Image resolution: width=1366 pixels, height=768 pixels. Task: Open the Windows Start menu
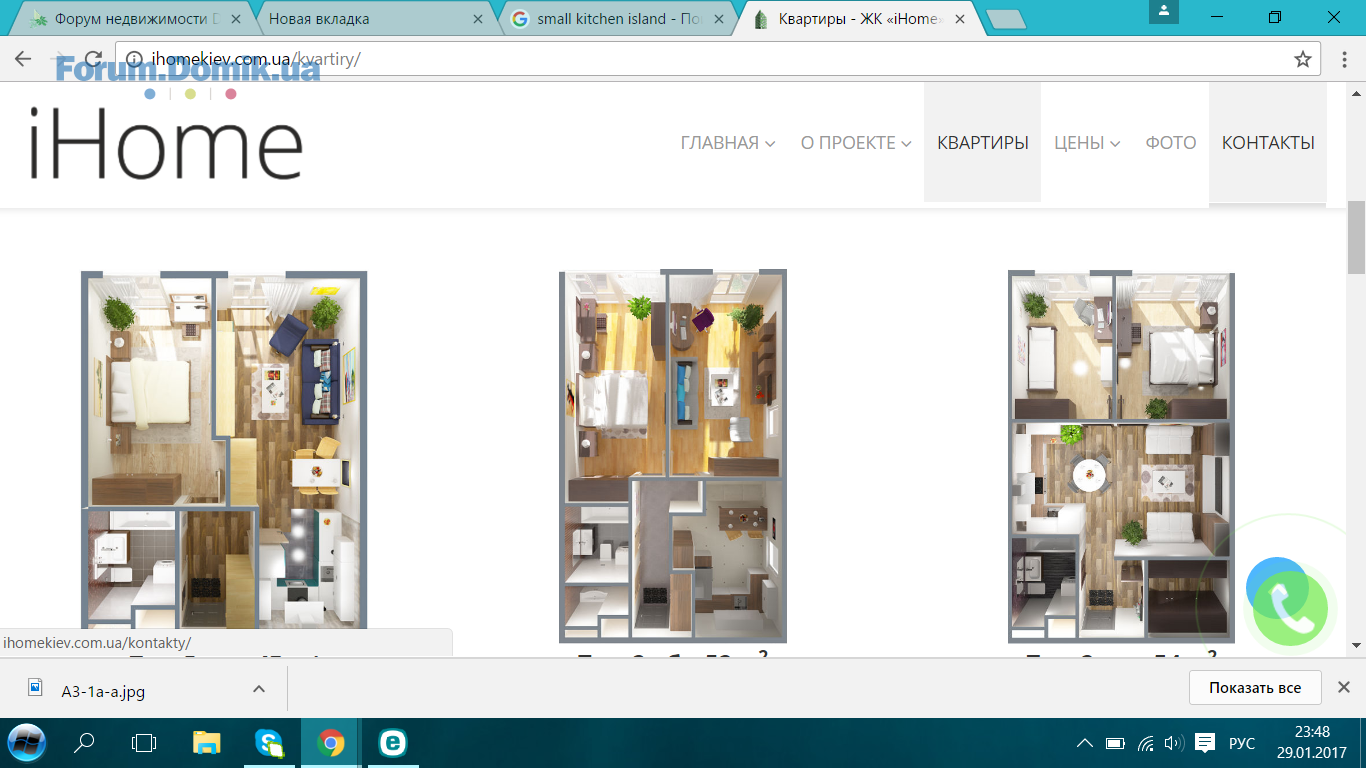pos(27,743)
